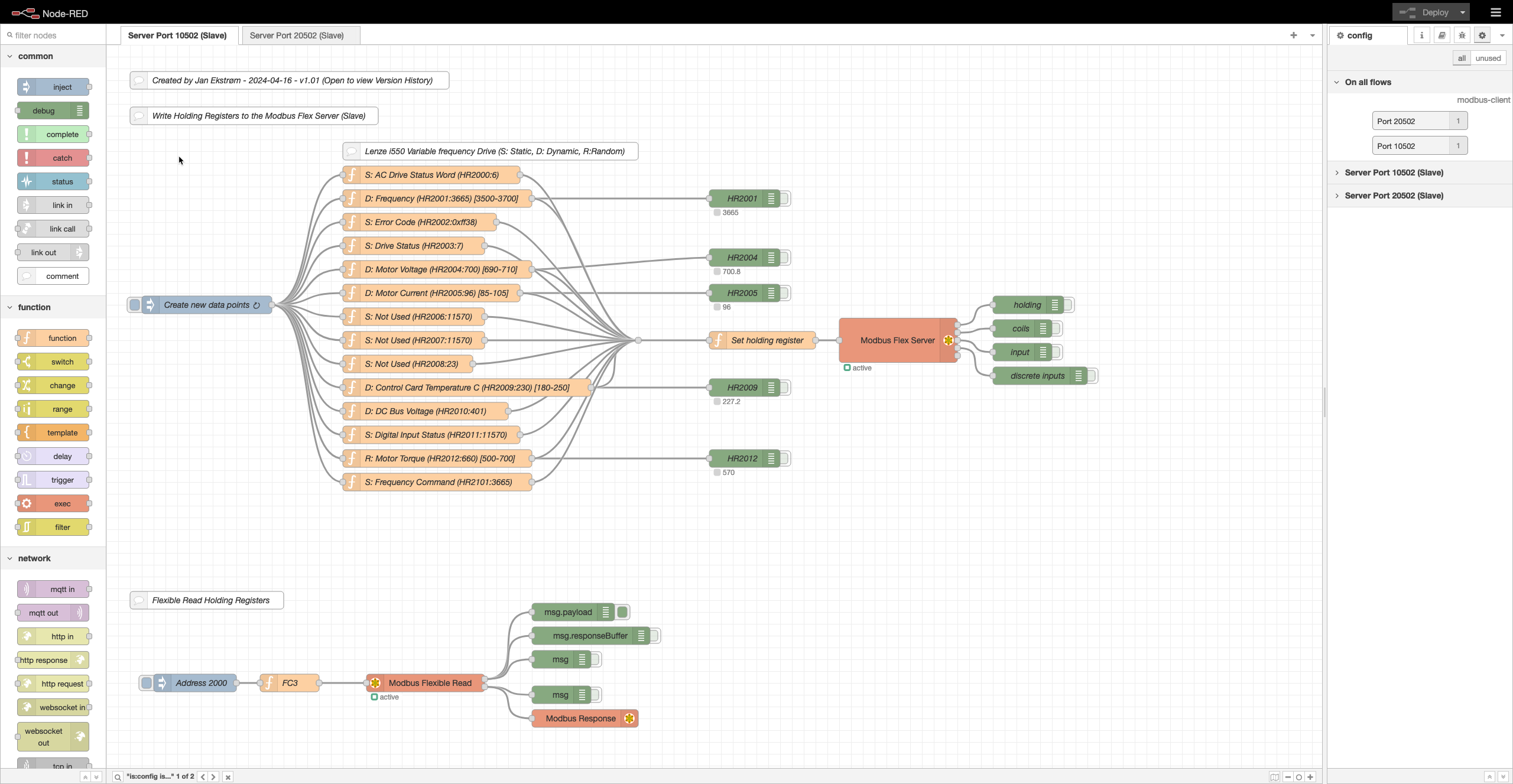
Task: Show all config nodes filter
Action: point(1462,58)
